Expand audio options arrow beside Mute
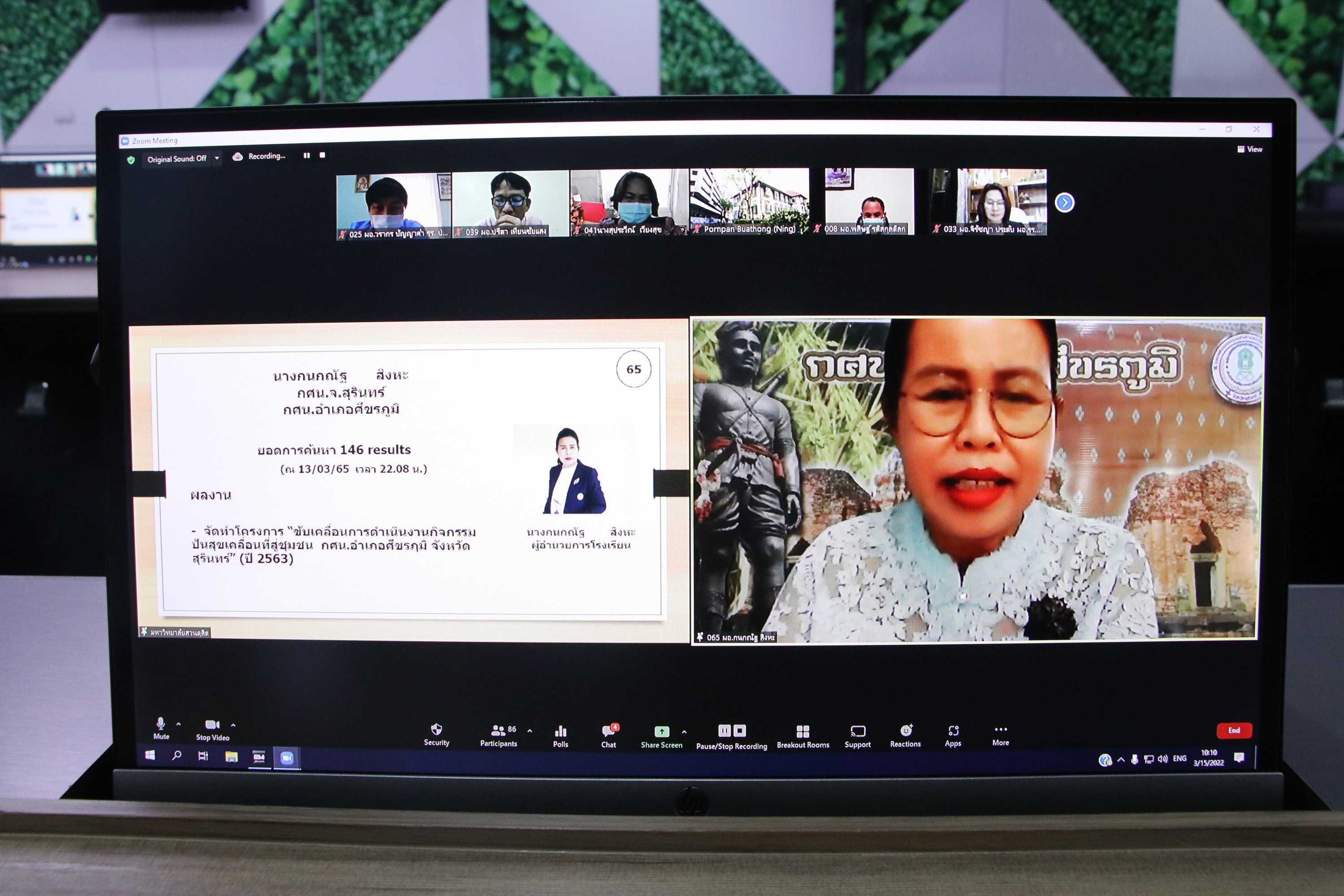Viewport: 1344px width, 896px height. click(179, 724)
